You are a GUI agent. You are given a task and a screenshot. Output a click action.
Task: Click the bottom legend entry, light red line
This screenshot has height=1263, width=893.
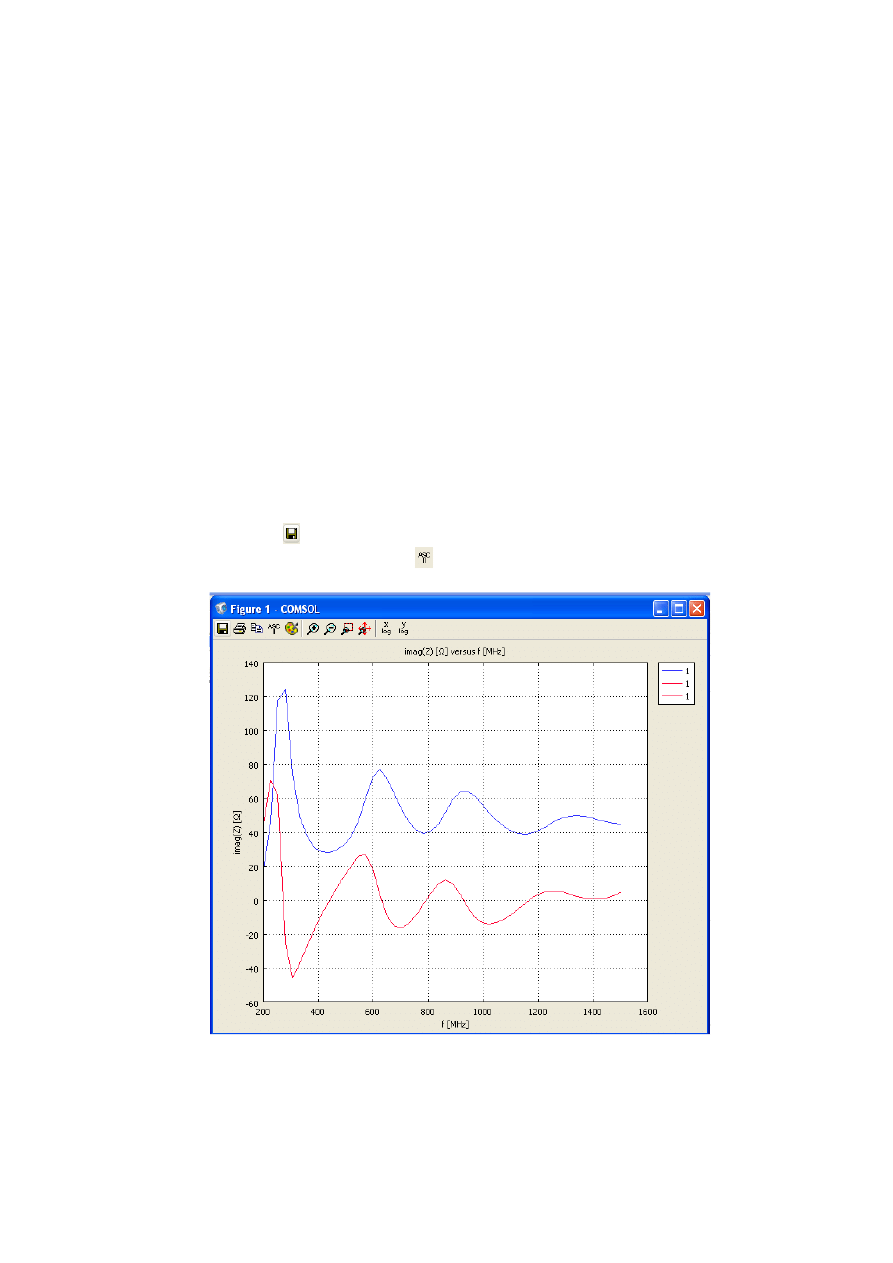pos(676,695)
